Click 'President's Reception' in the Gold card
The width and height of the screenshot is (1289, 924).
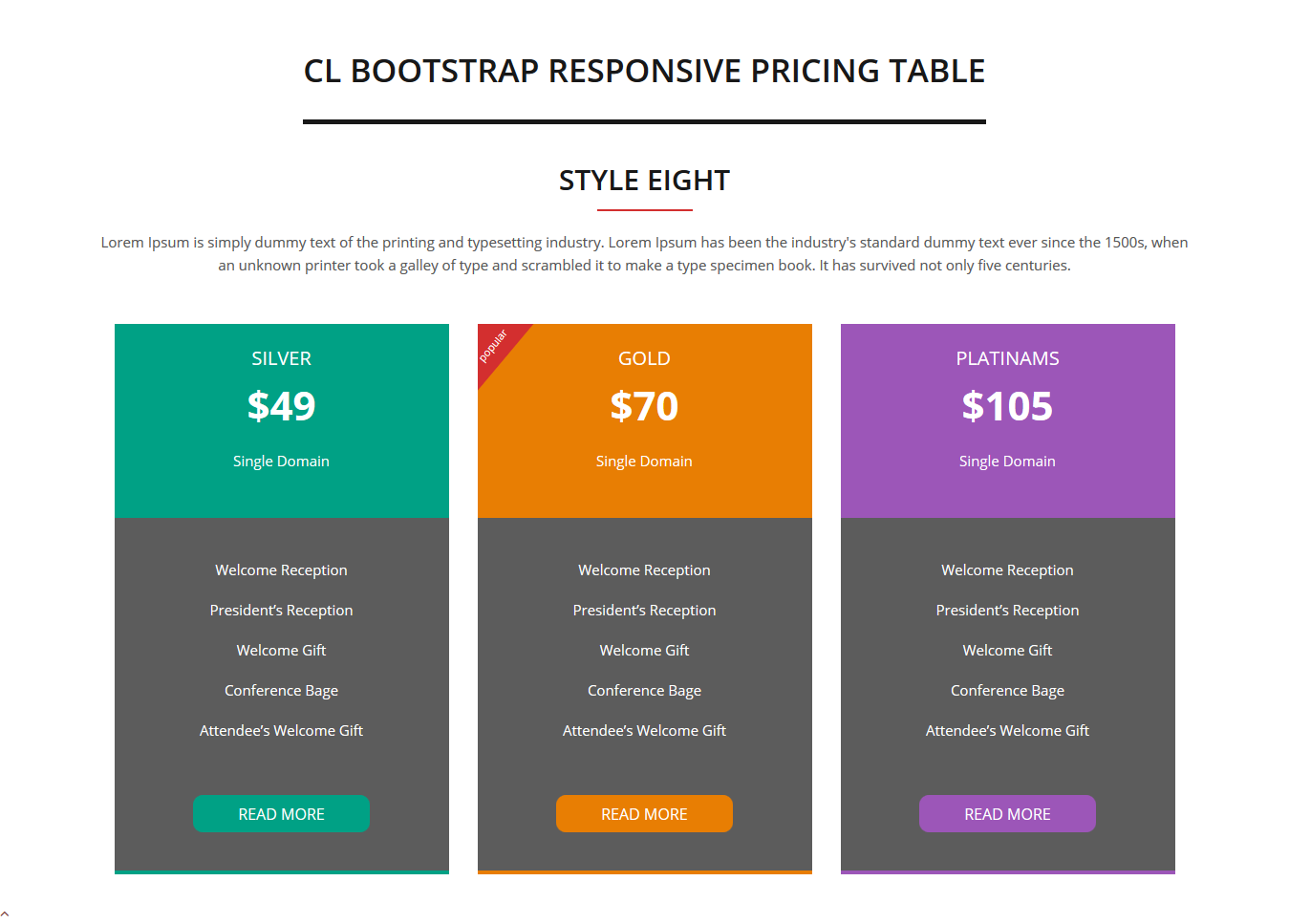644,610
